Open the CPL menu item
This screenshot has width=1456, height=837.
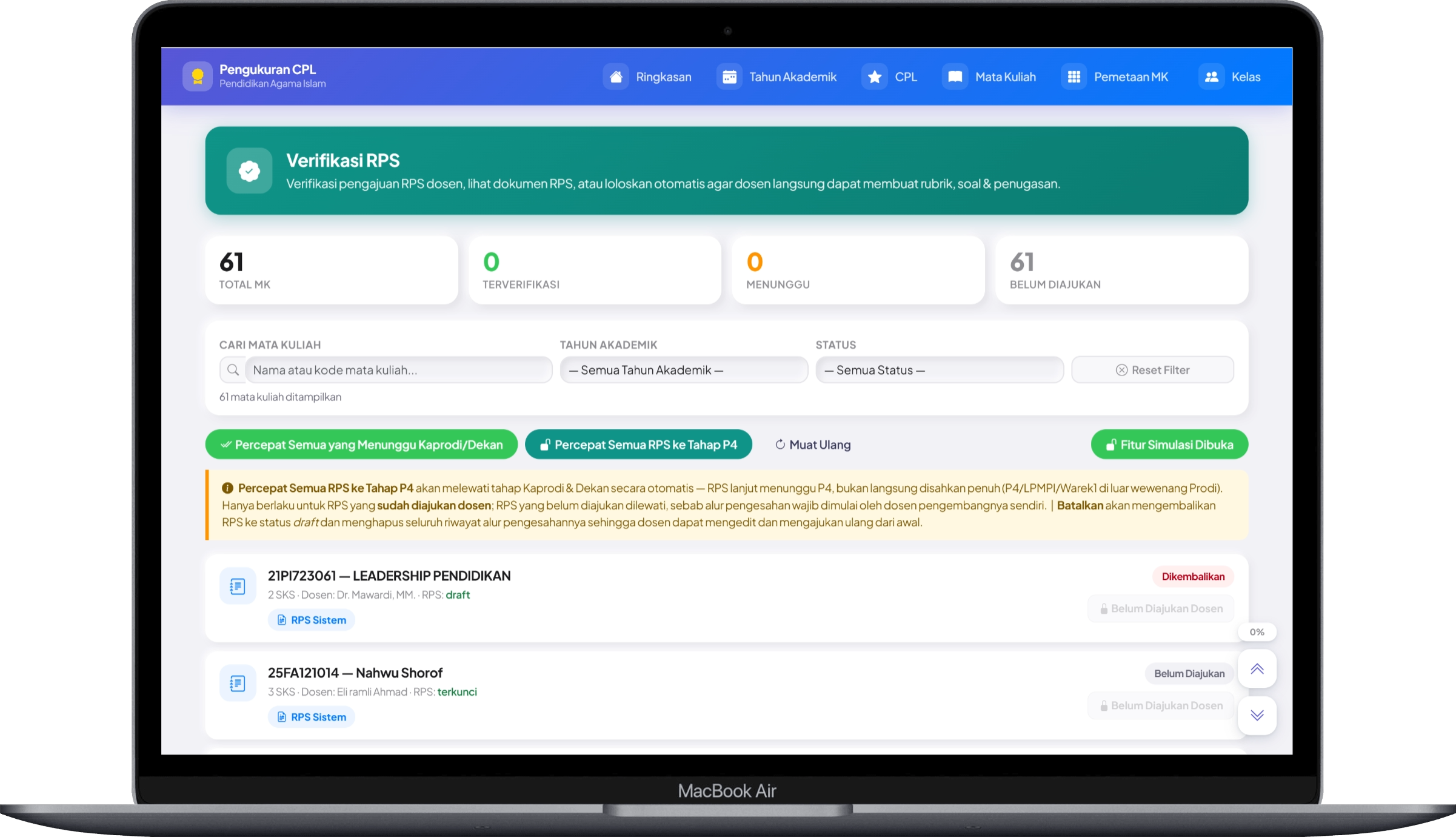(890, 77)
